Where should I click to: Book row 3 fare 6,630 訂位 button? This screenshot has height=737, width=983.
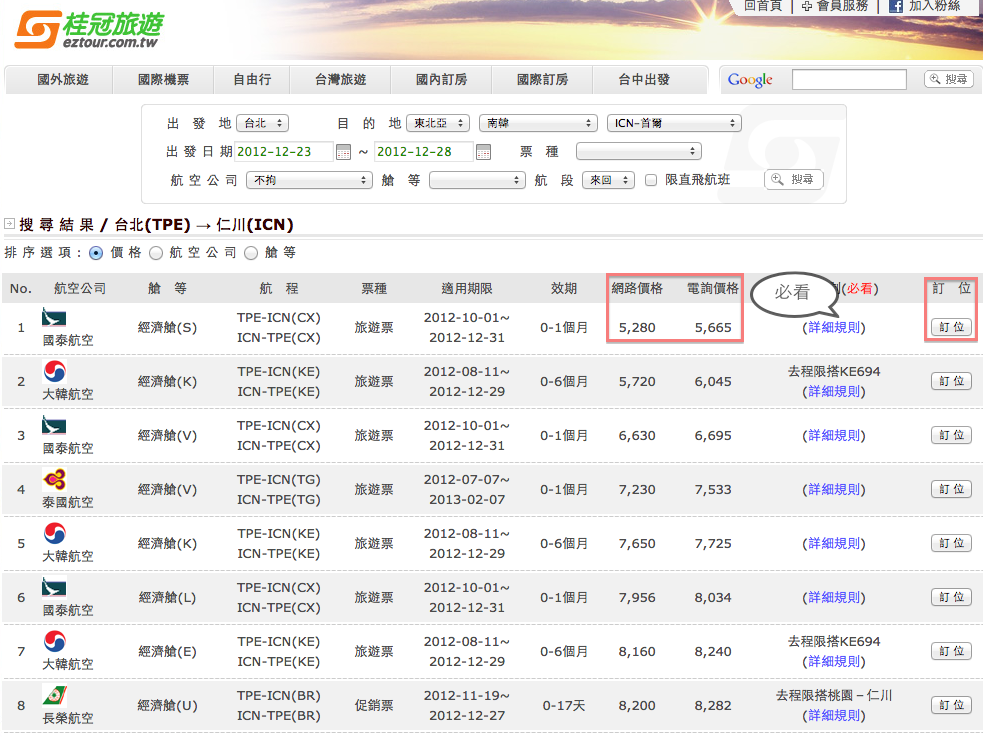click(951, 435)
